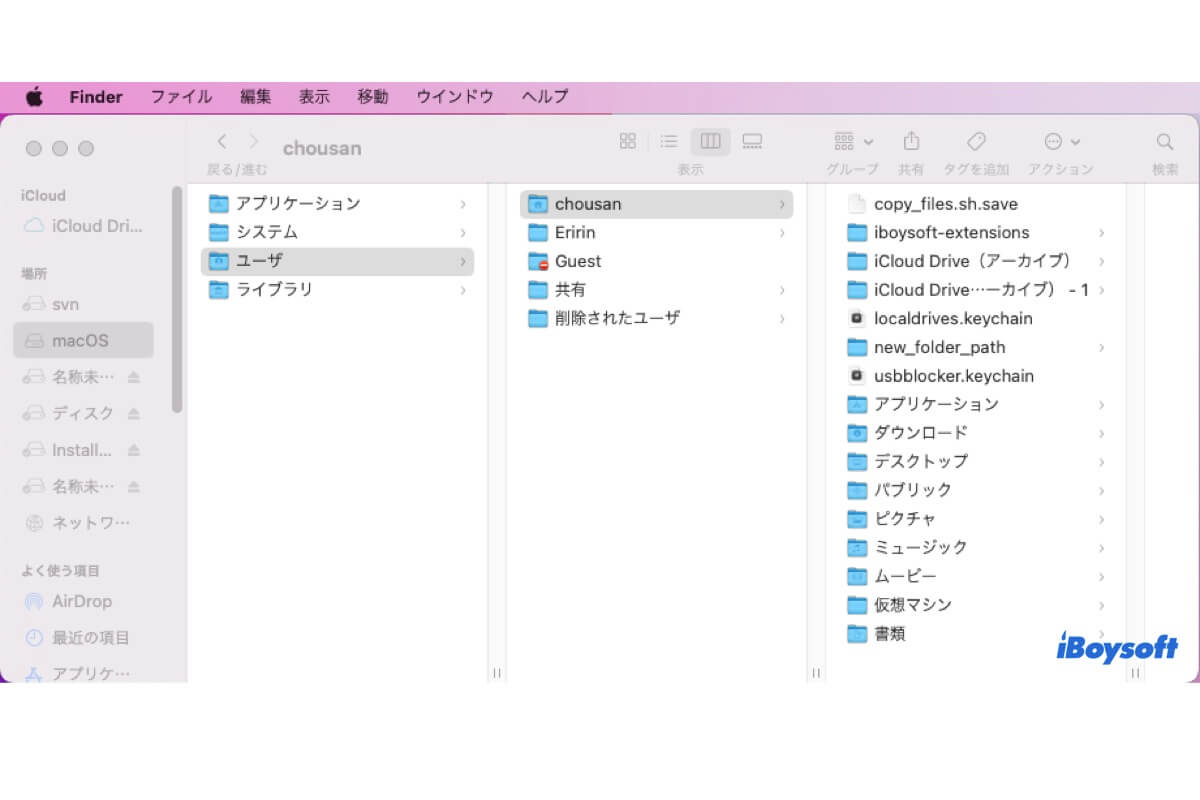The width and height of the screenshot is (1200, 800).
Task: Switch to icon view in toolbar
Action: point(628,142)
